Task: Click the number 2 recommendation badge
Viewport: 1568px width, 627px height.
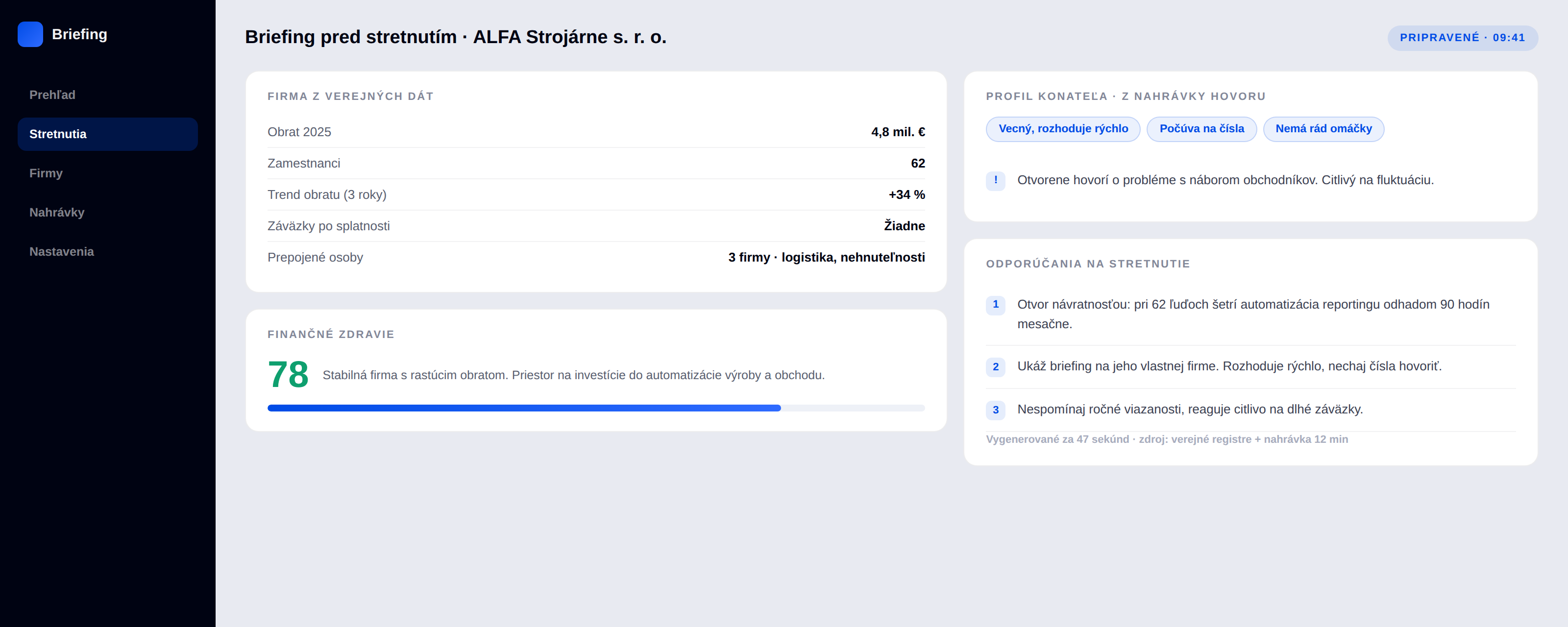Action: click(x=995, y=366)
